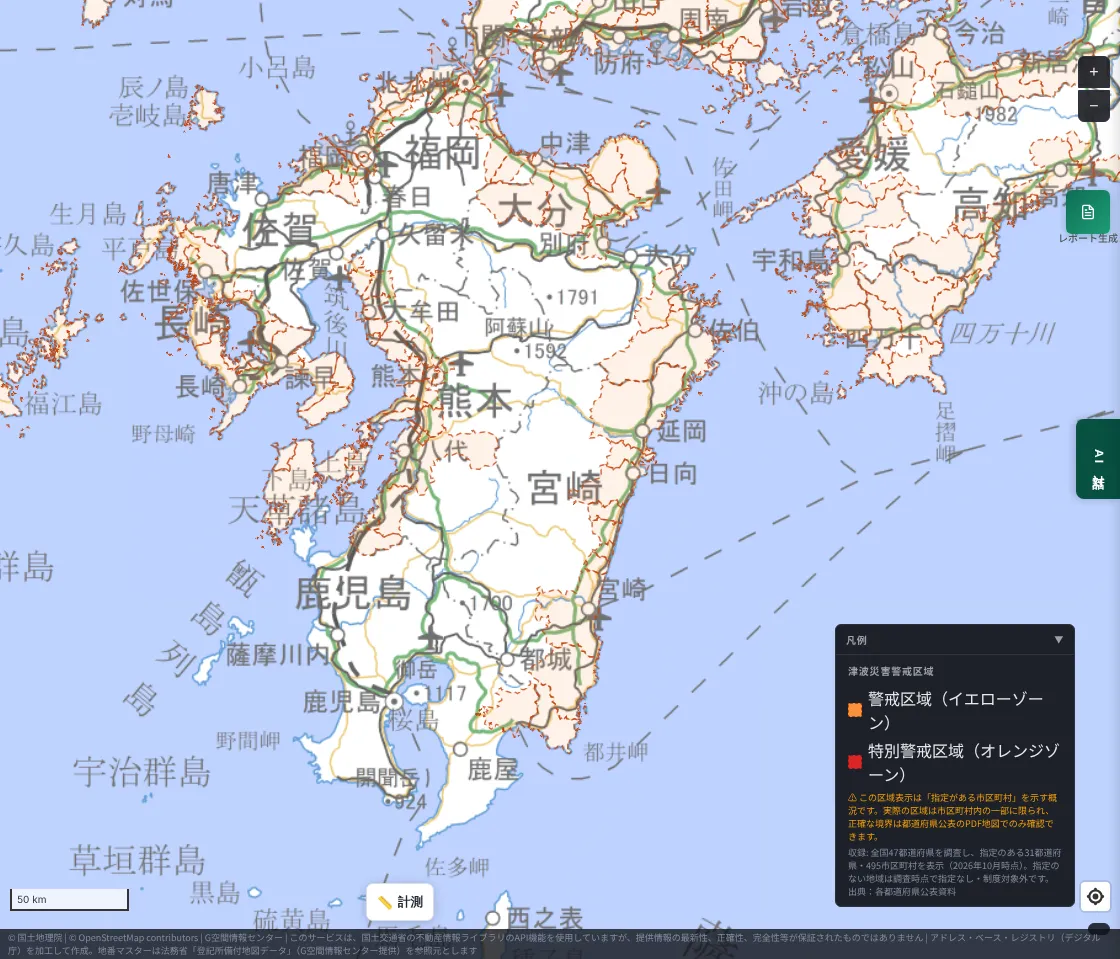The height and width of the screenshot is (959, 1120).
Task: Click the 桜島 label on the map
Action: pyautogui.click(x=414, y=719)
